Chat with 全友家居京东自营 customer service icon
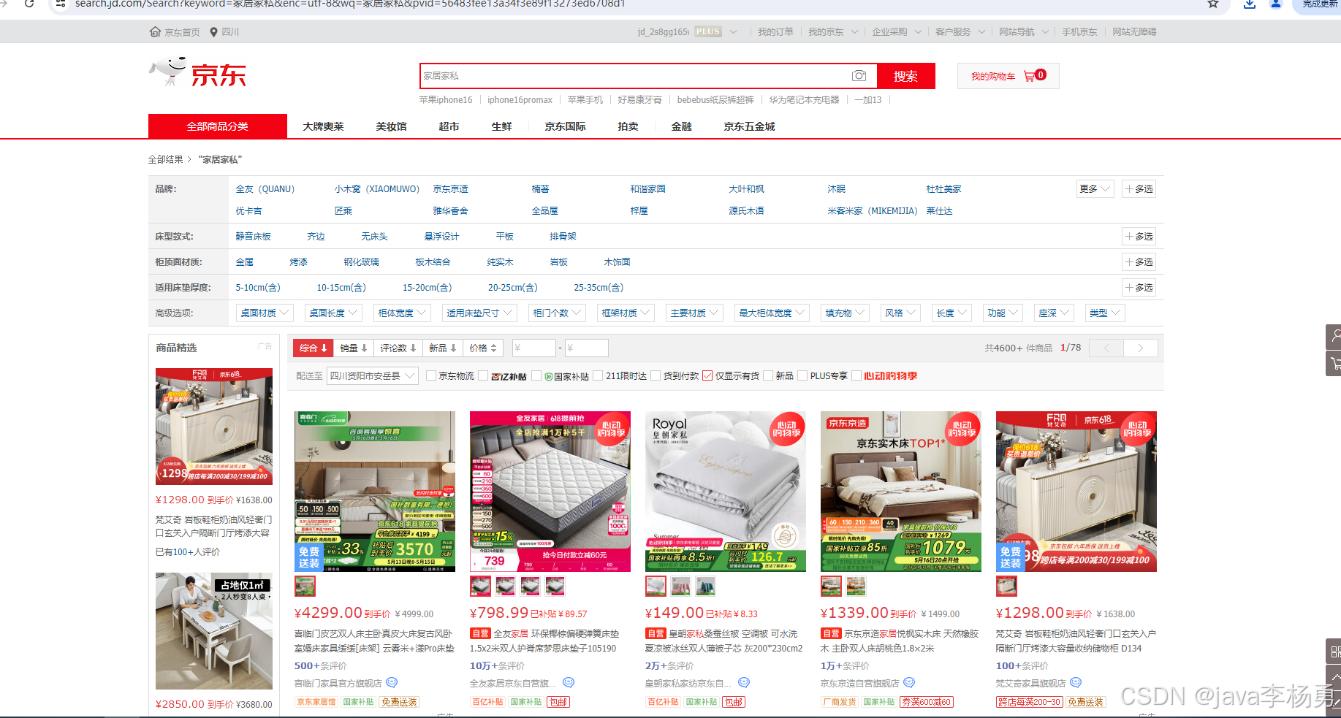The image size is (1341, 718). pos(569,683)
